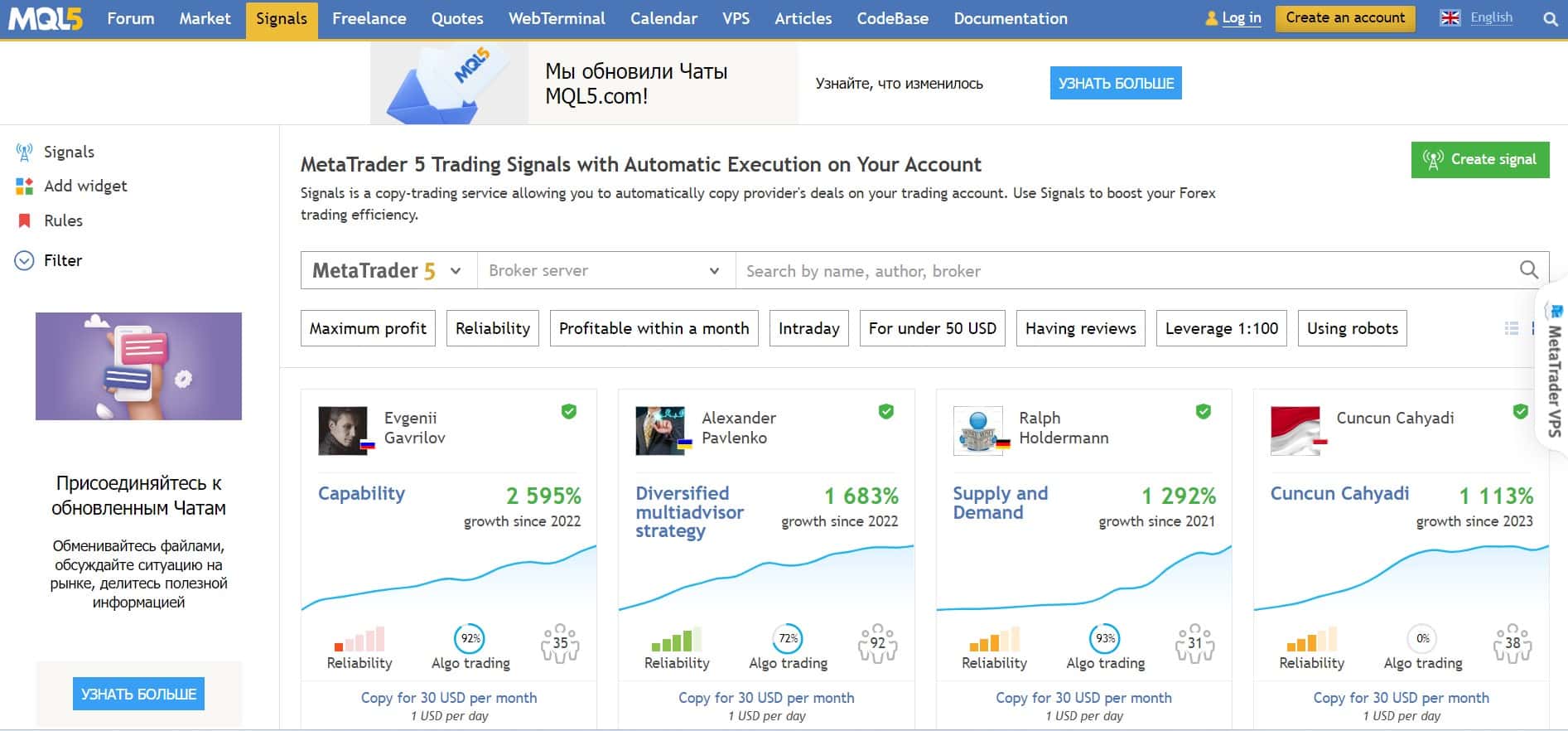This screenshot has height=731, width=1568.
Task: Open the Forum tab
Action: click(131, 18)
